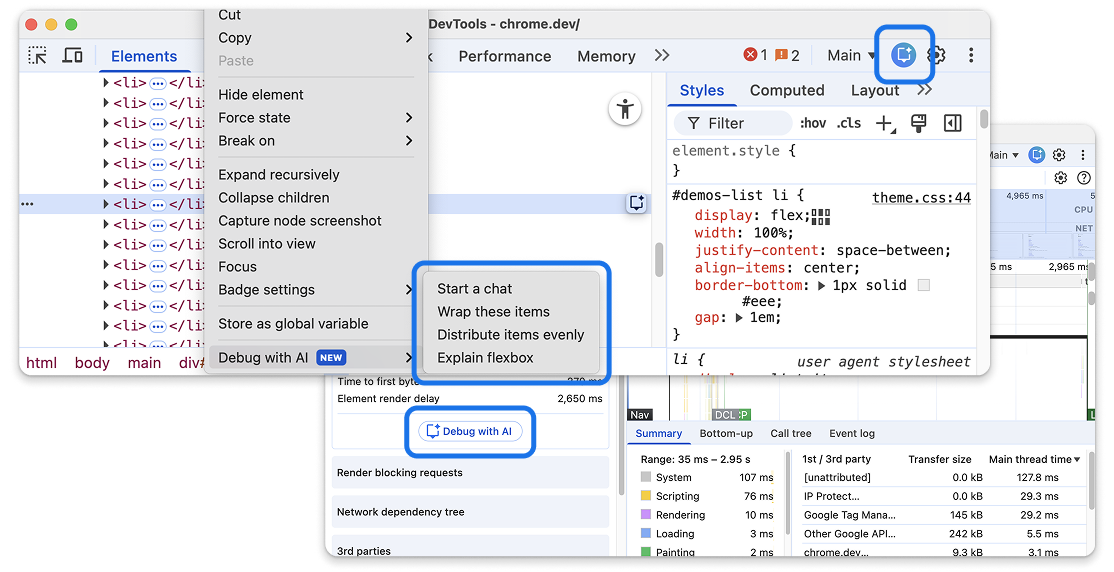Expand the border-bottom property triangle
The width and height of the screenshot is (1114, 572).
(822, 285)
